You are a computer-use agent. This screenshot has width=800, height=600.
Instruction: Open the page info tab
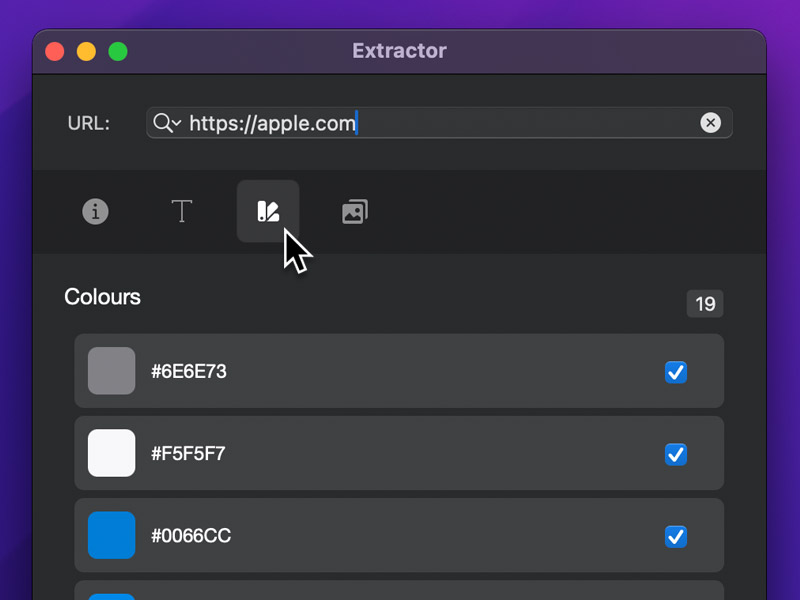(95, 212)
